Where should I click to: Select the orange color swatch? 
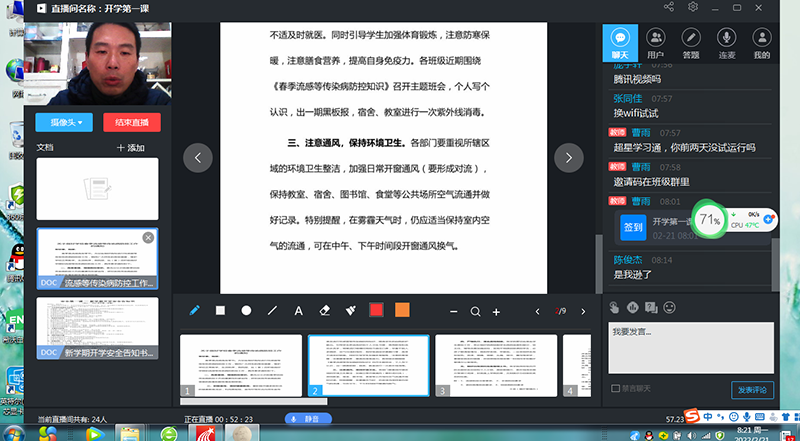[402, 311]
